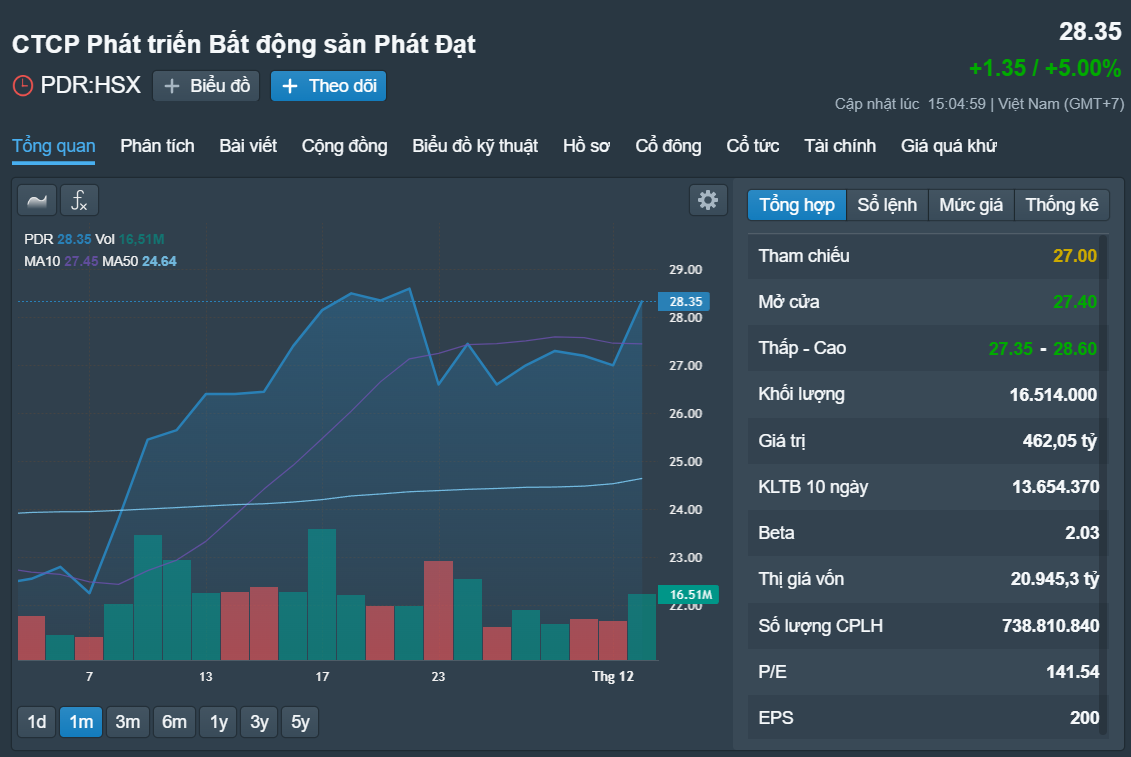Click the area chart type icon
The height and width of the screenshot is (757, 1131).
click(x=37, y=201)
